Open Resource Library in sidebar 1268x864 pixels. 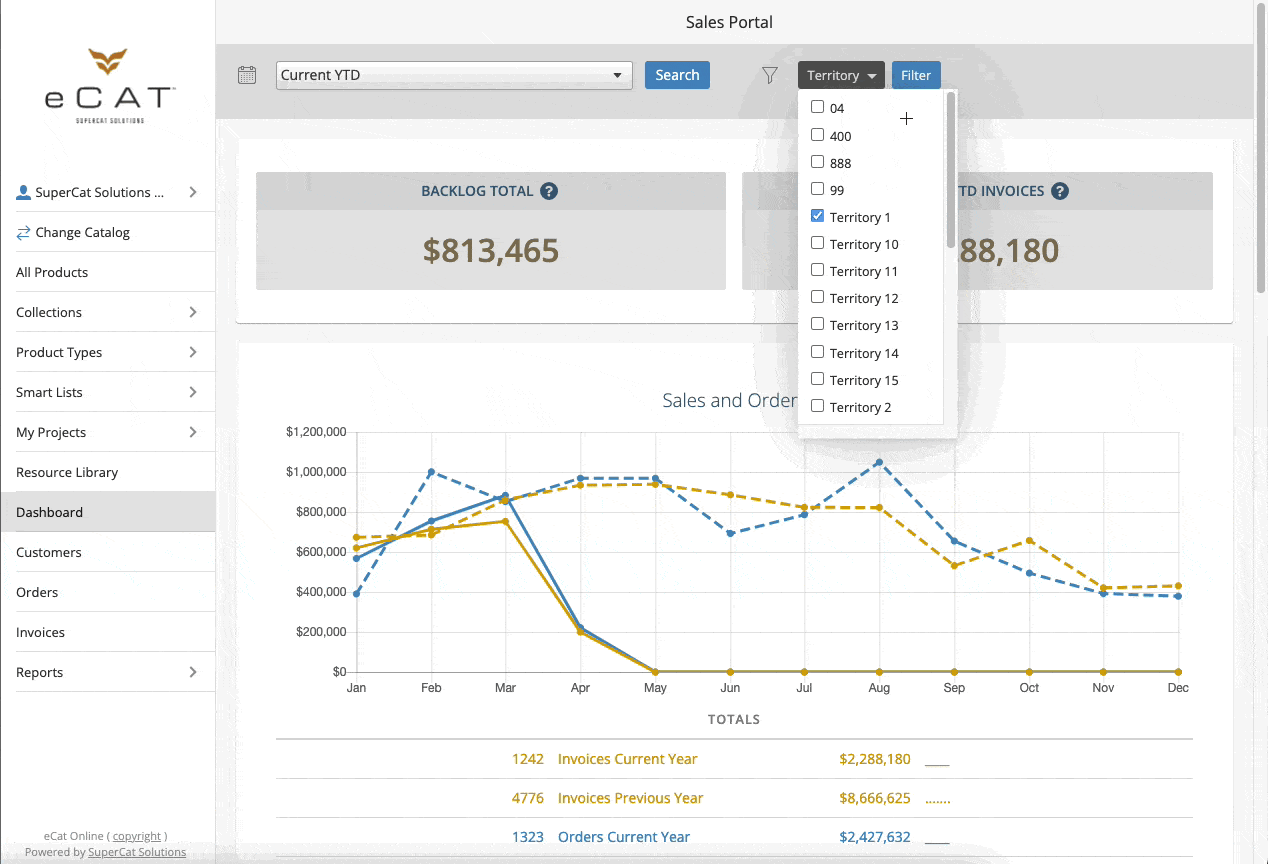108,472
